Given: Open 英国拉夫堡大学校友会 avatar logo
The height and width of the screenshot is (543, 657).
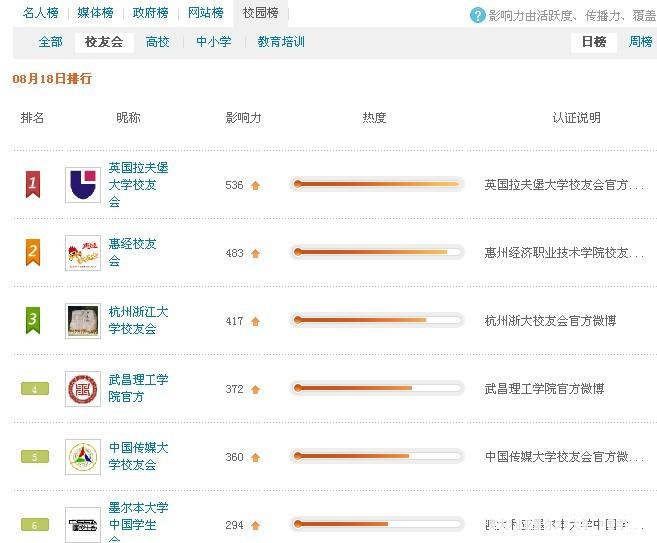Looking at the screenshot, I should click(83, 185).
